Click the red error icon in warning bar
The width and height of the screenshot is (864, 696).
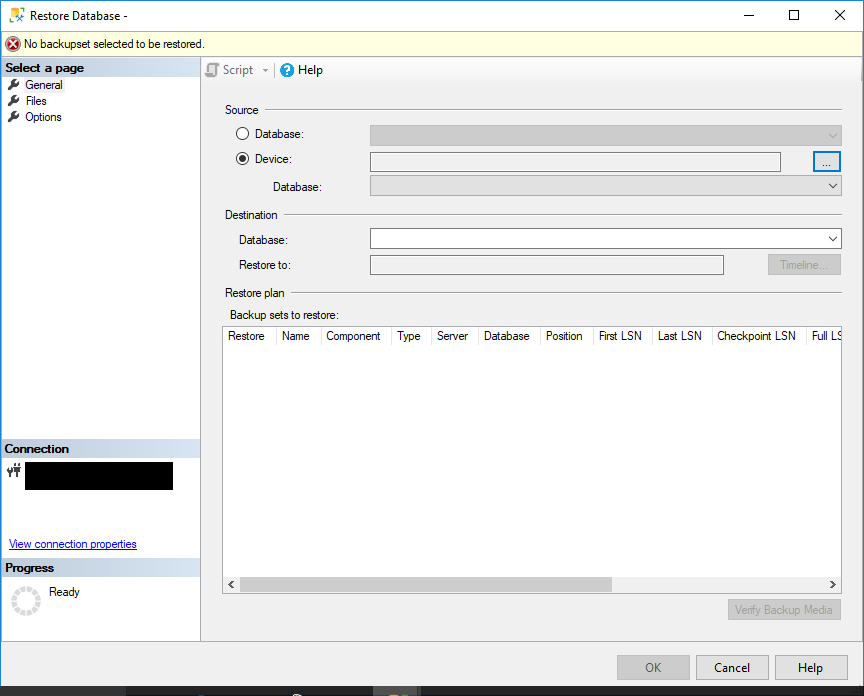(x=13, y=44)
